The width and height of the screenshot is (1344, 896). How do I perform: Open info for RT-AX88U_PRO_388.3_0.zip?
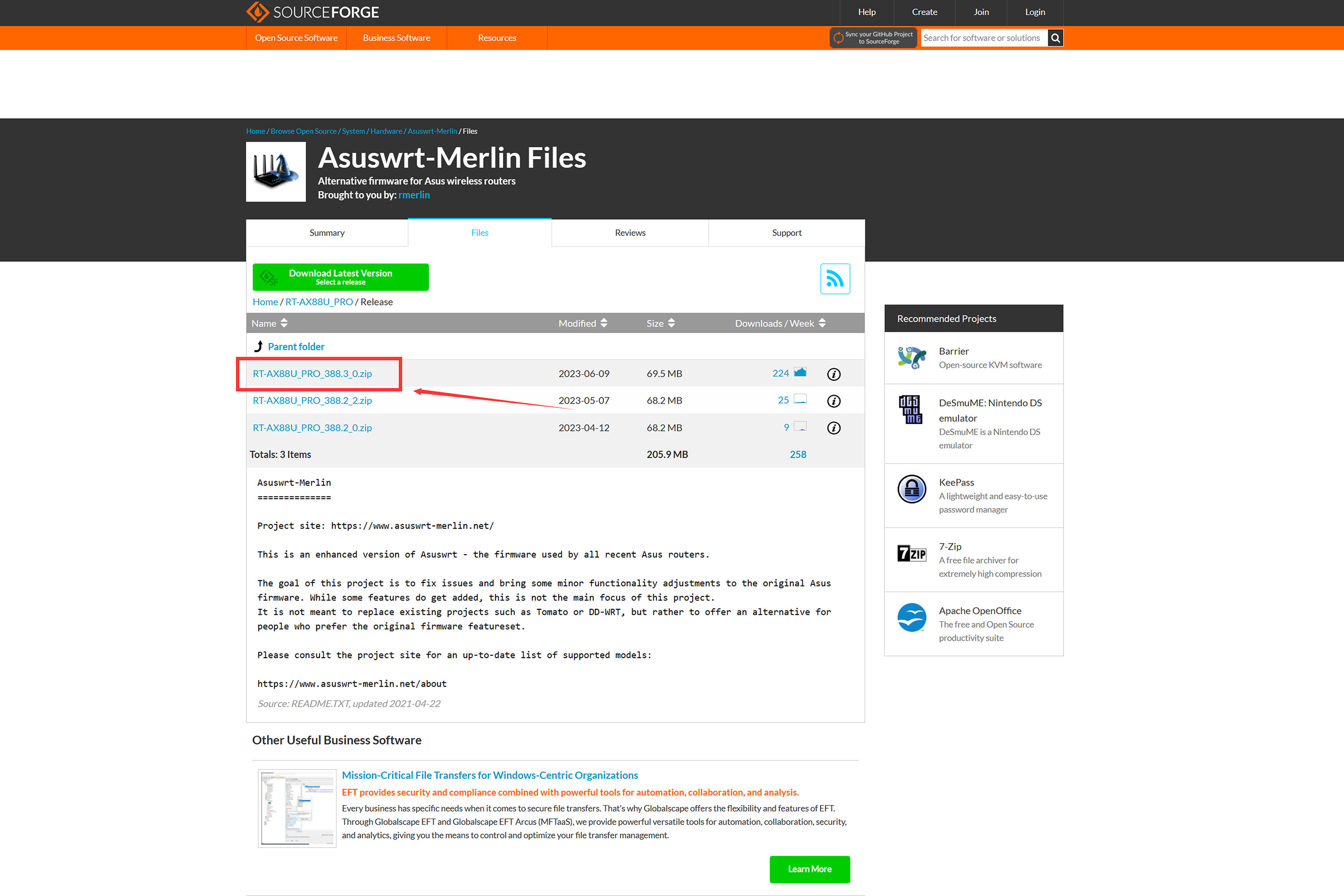pos(834,374)
